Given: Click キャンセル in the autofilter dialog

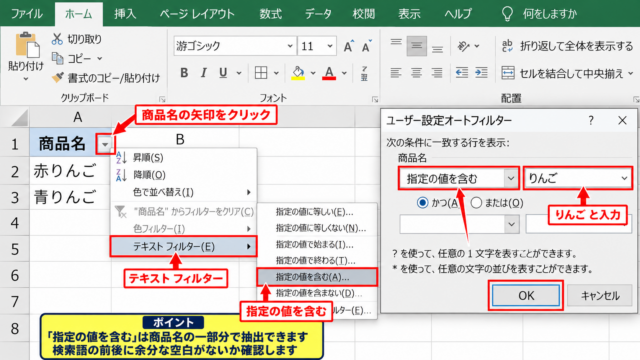Looking at the screenshot, I should click(x=600, y=295).
